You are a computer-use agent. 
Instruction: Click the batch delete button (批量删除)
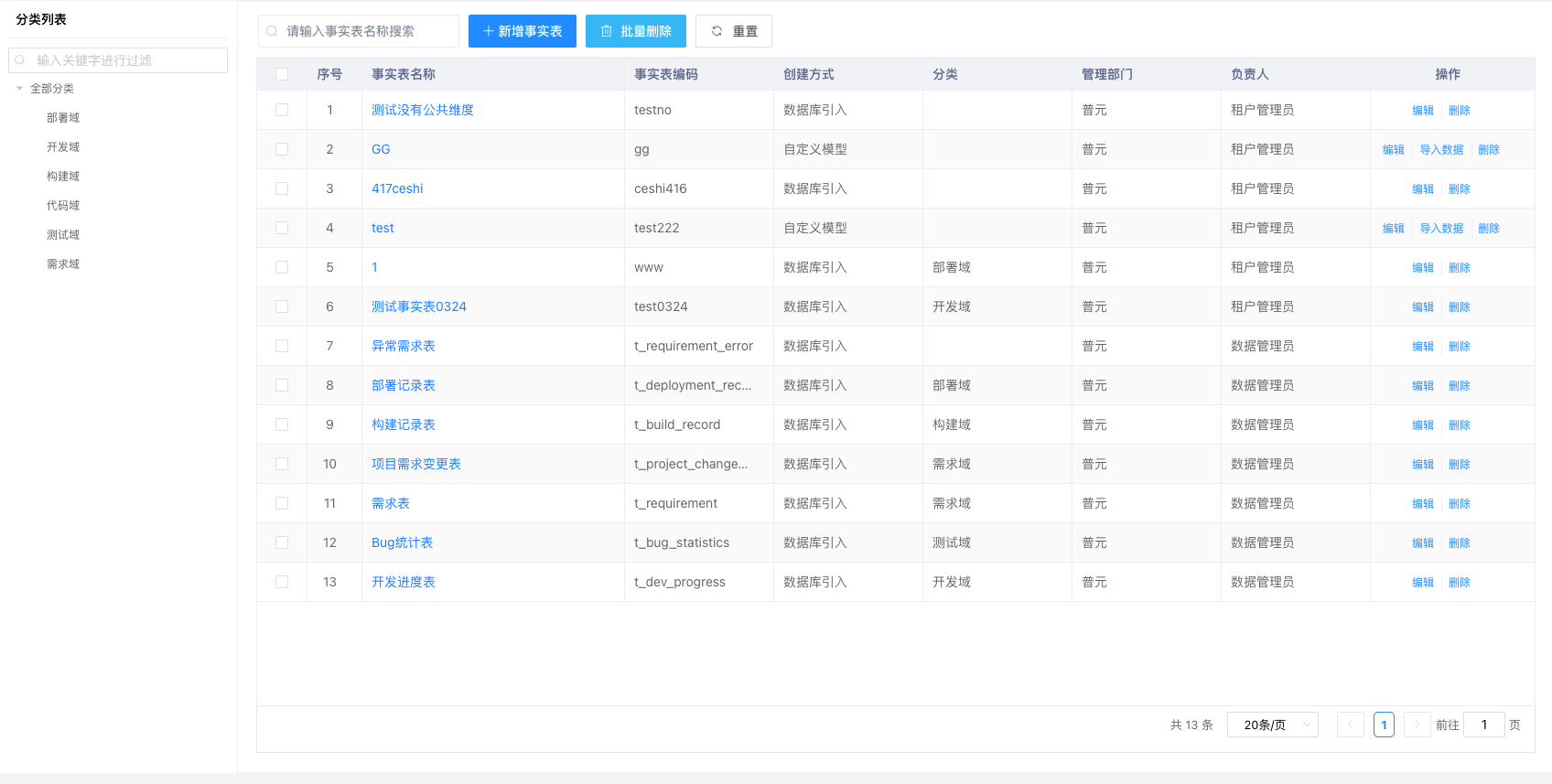(635, 31)
